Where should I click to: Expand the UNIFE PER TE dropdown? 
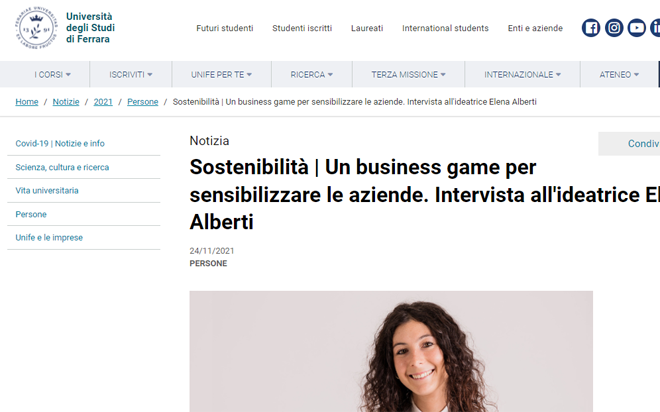pyautogui.click(x=221, y=74)
